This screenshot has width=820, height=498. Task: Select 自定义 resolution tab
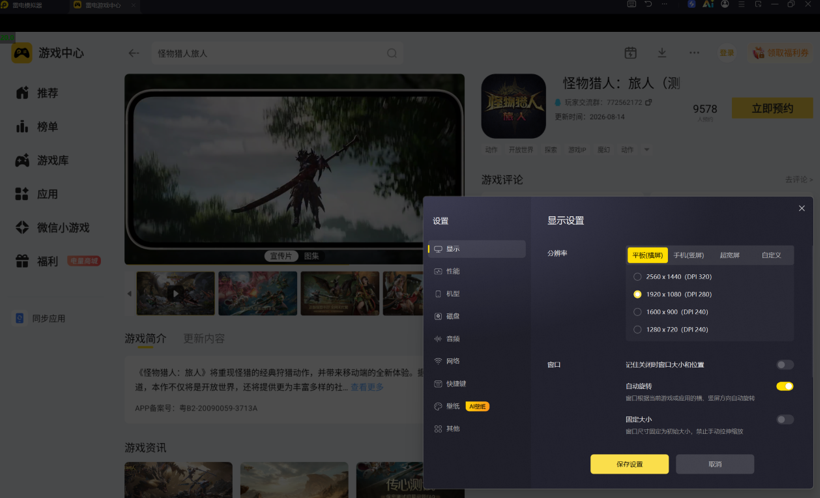[x=771, y=255]
